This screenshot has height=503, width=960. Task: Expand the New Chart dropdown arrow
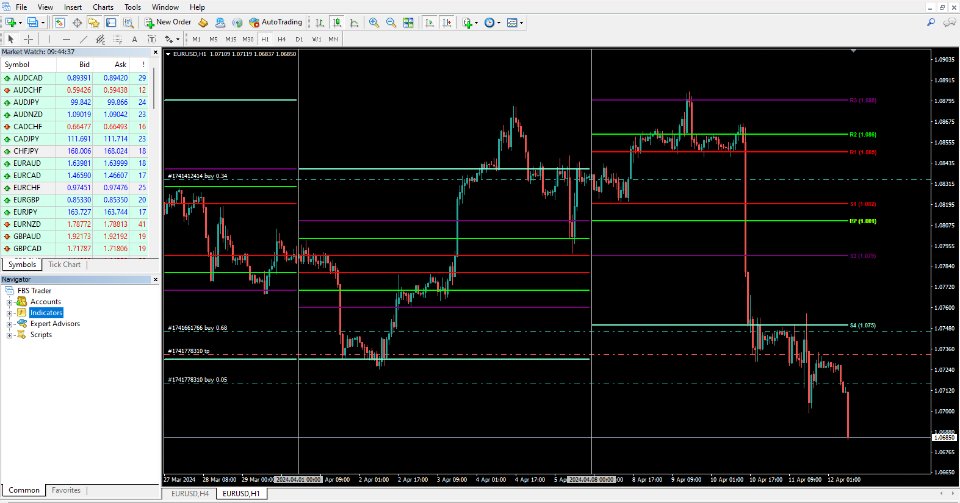pos(20,23)
